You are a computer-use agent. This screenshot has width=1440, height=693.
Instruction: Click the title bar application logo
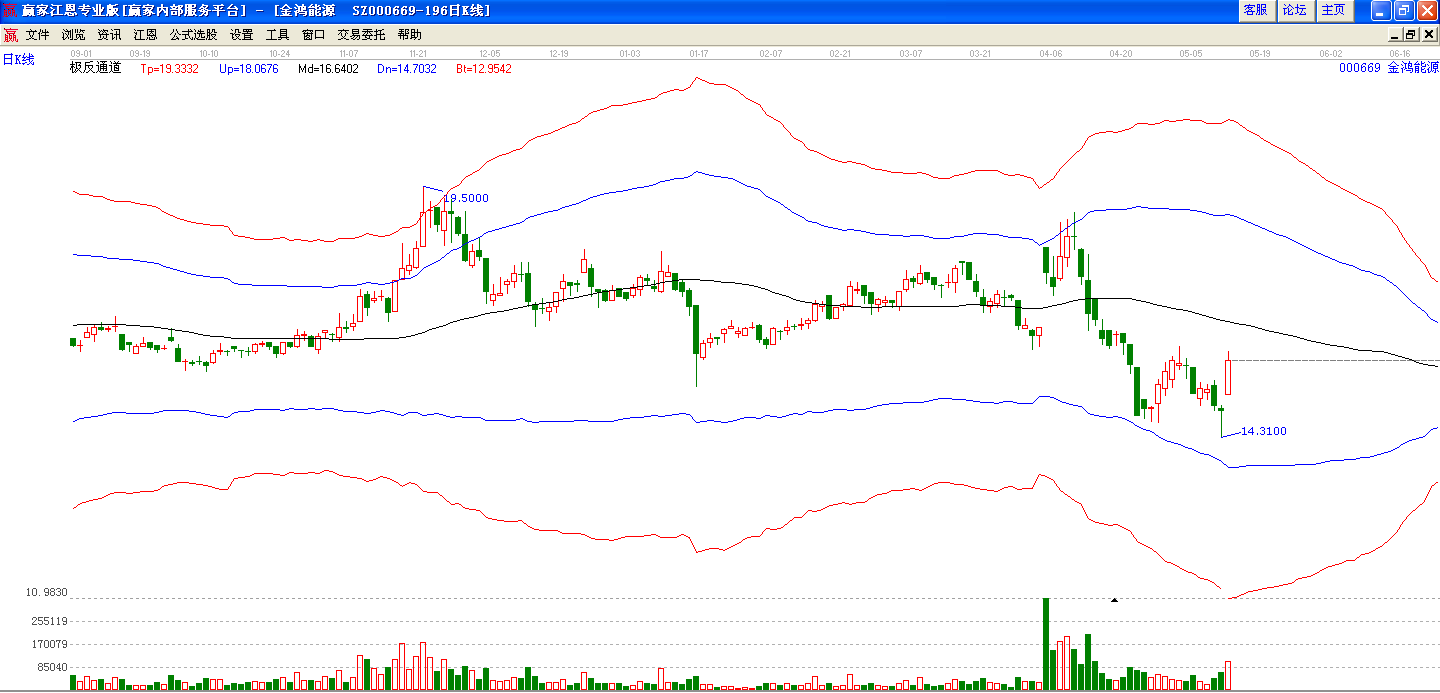coord(10,10)
